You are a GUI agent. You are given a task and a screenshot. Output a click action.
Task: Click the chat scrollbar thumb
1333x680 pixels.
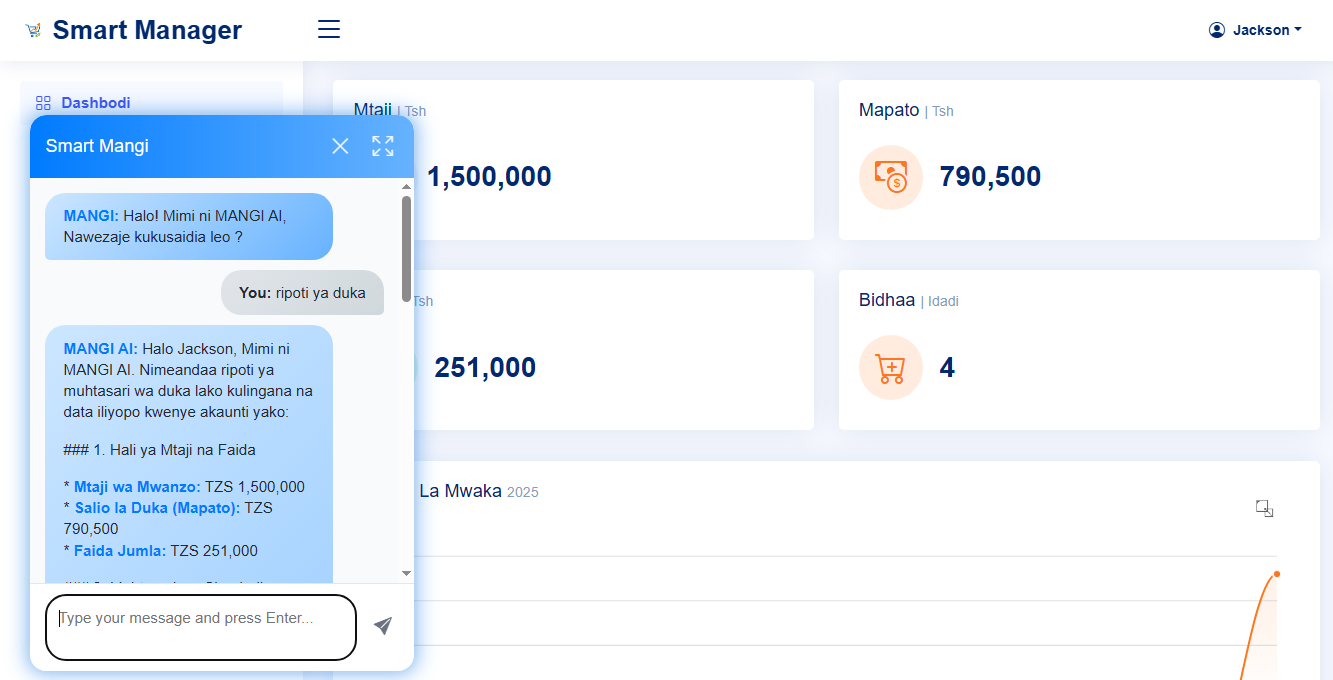coord(406,248)
